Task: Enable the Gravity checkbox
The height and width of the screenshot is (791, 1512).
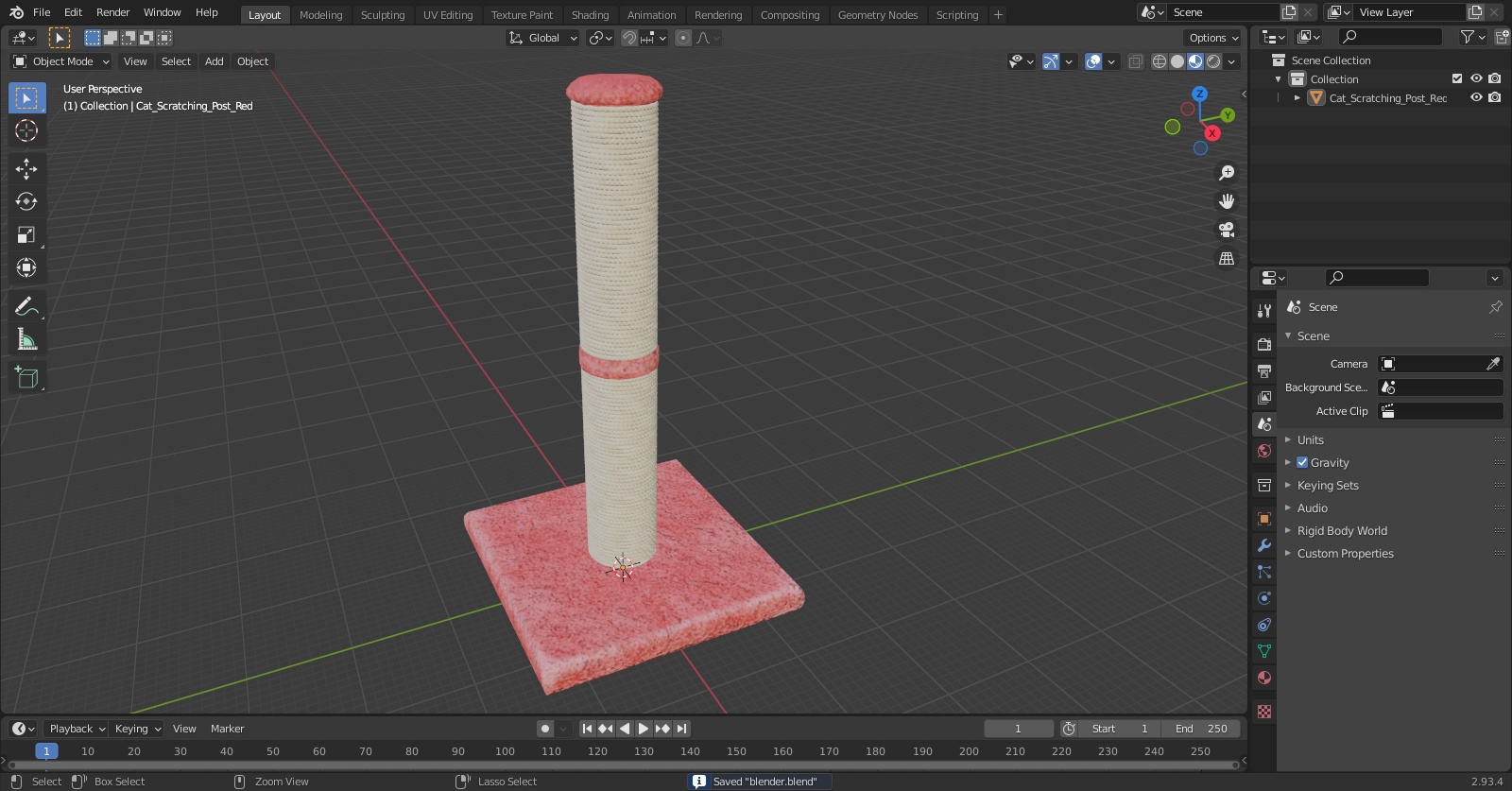Action: [x=1302, y=462]
